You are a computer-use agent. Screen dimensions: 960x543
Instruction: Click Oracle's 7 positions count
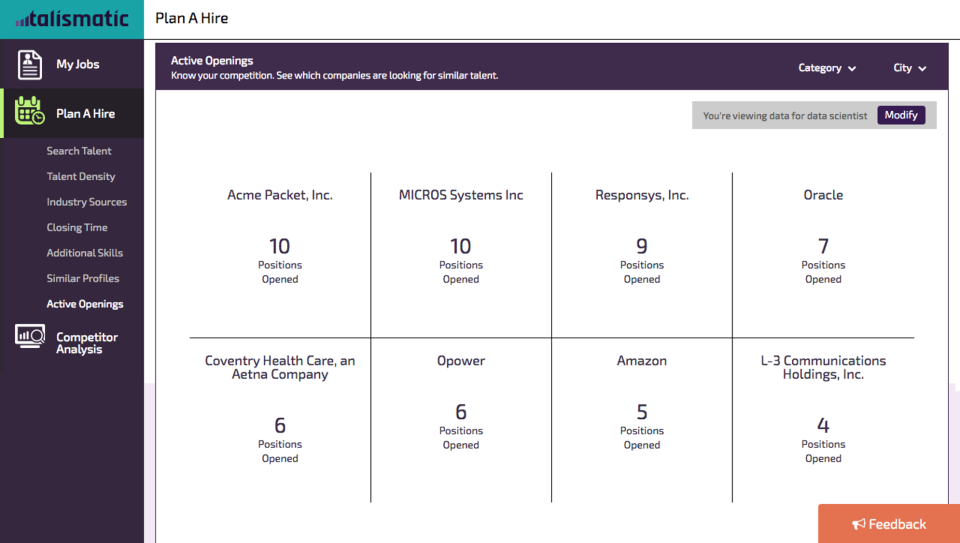click(x=823, y=246)
